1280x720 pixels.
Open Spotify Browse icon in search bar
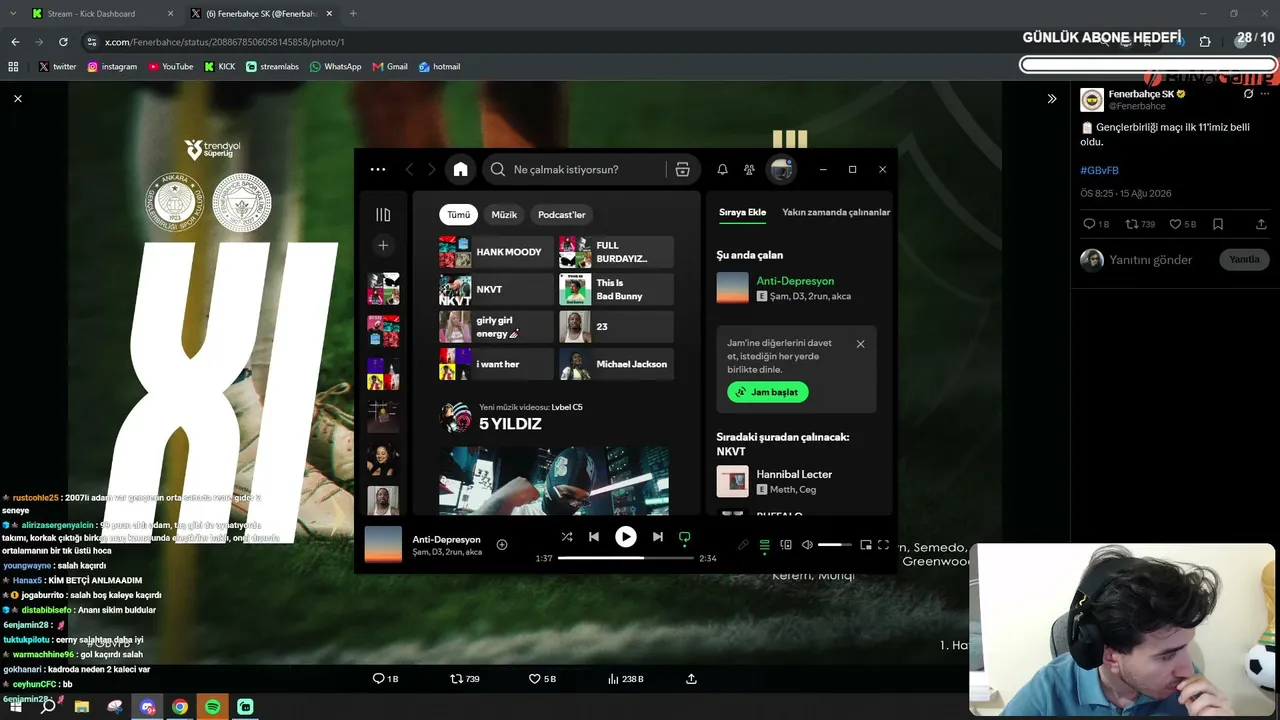(682, 169)
